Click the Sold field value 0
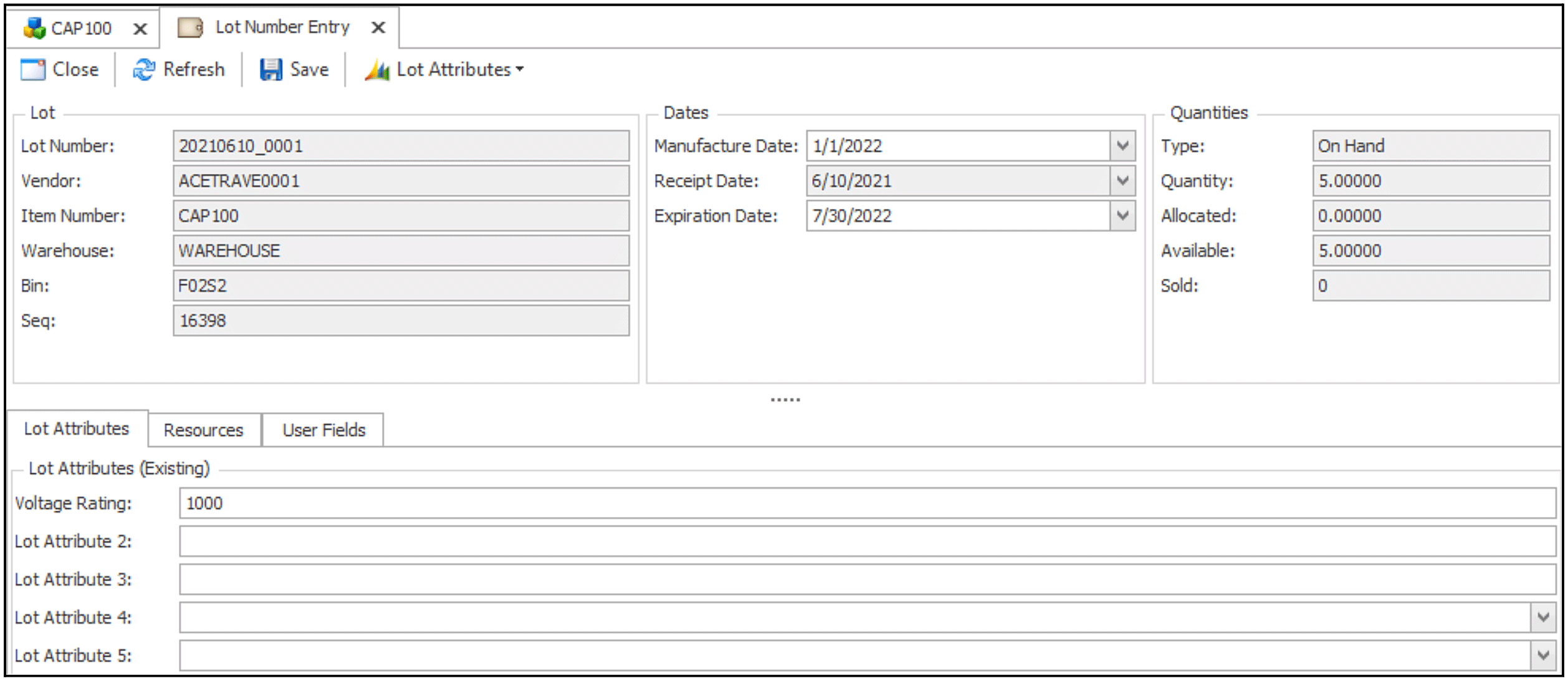The width and height of the screenshot is (1568, 681). [1431, 286]
